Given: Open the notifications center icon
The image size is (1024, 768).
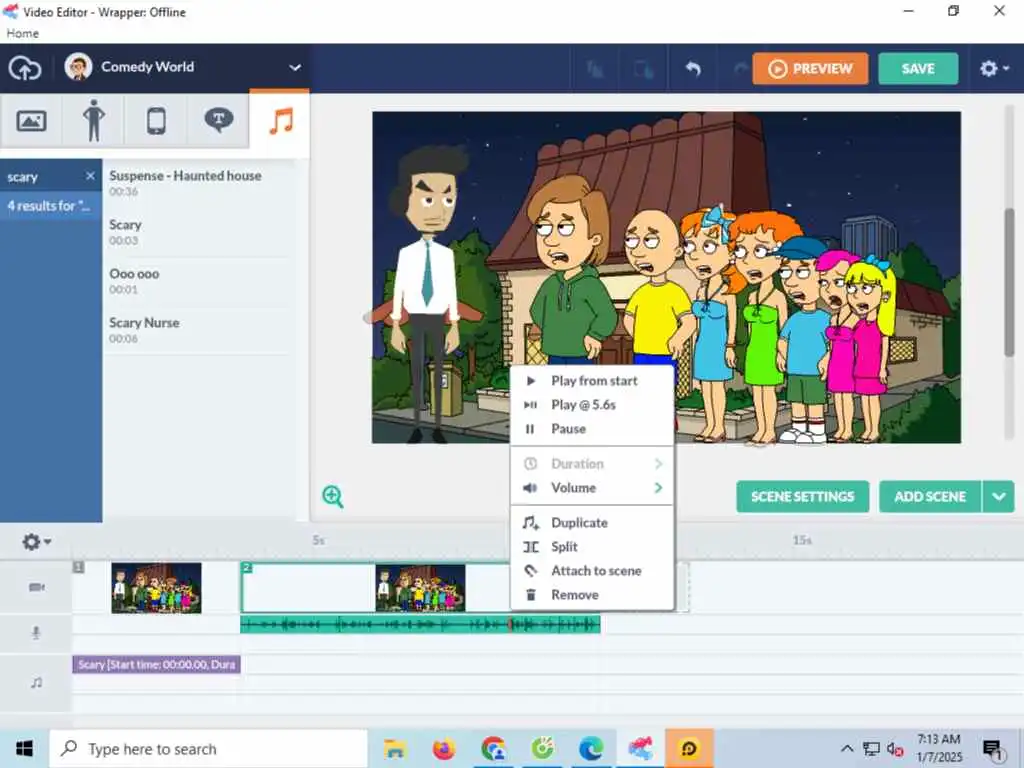Looking at the screenshot, I should 993,749.
